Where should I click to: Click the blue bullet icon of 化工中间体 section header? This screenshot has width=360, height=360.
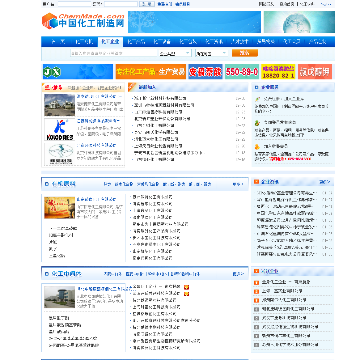tap(47, 274)
